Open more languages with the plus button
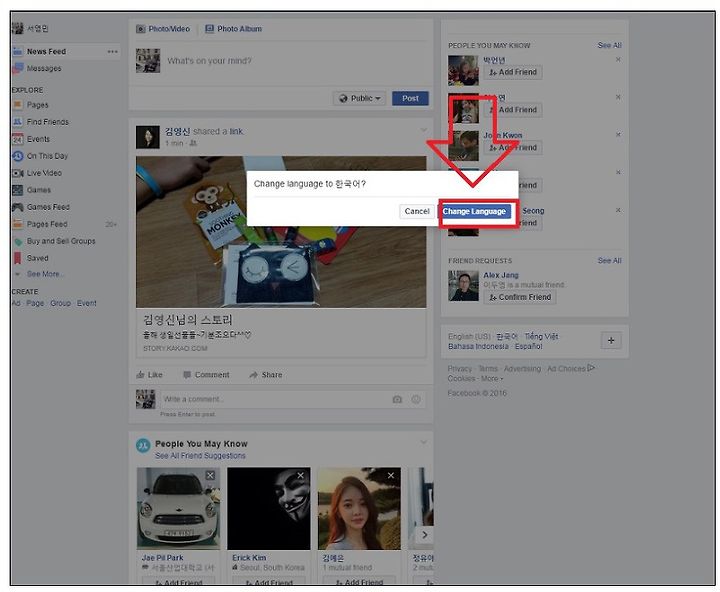Screen dimensions: 720x592 (x=611, y=341)
